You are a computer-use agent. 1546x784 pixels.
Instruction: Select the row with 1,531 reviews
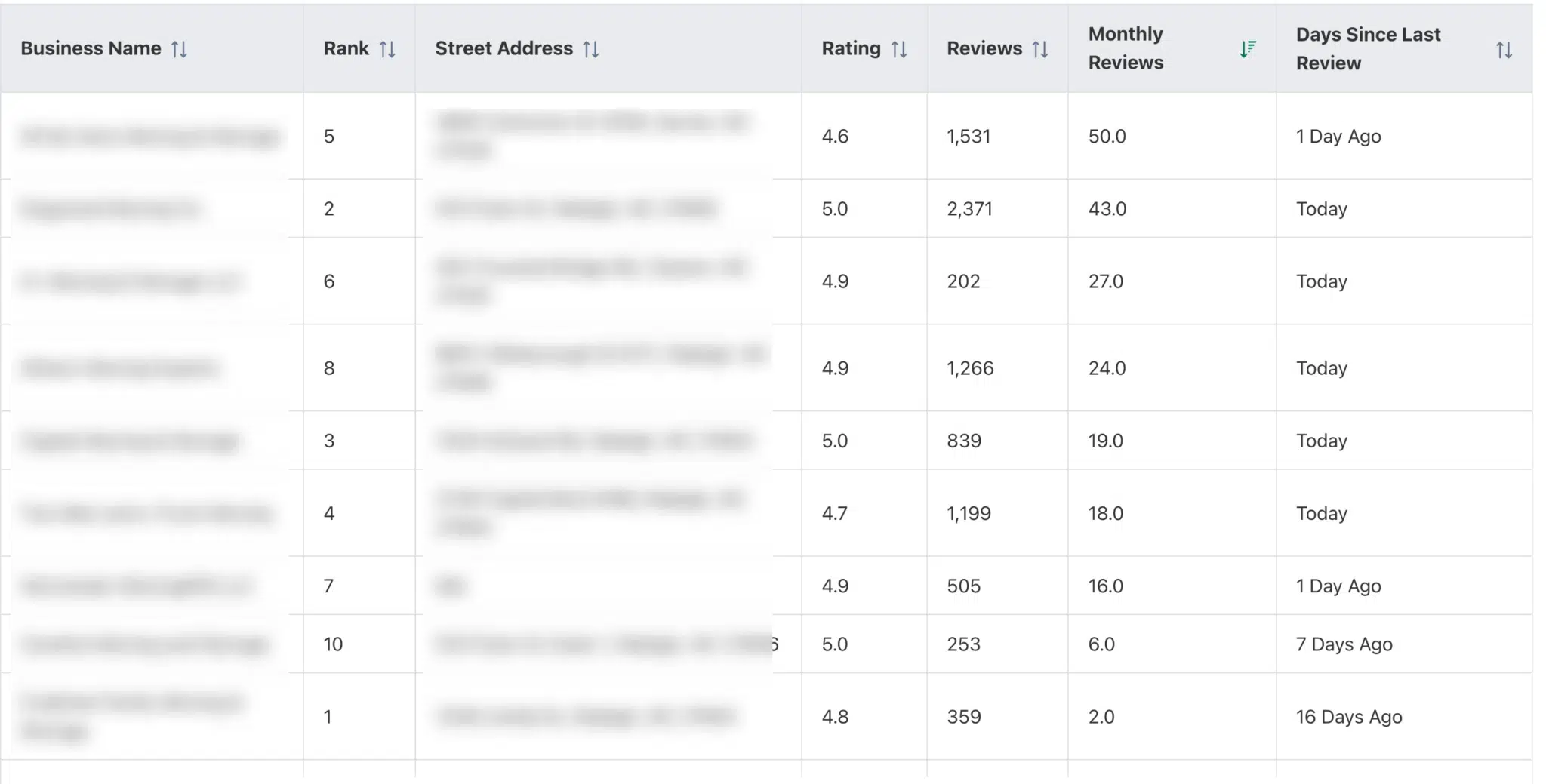coord(969,137)
